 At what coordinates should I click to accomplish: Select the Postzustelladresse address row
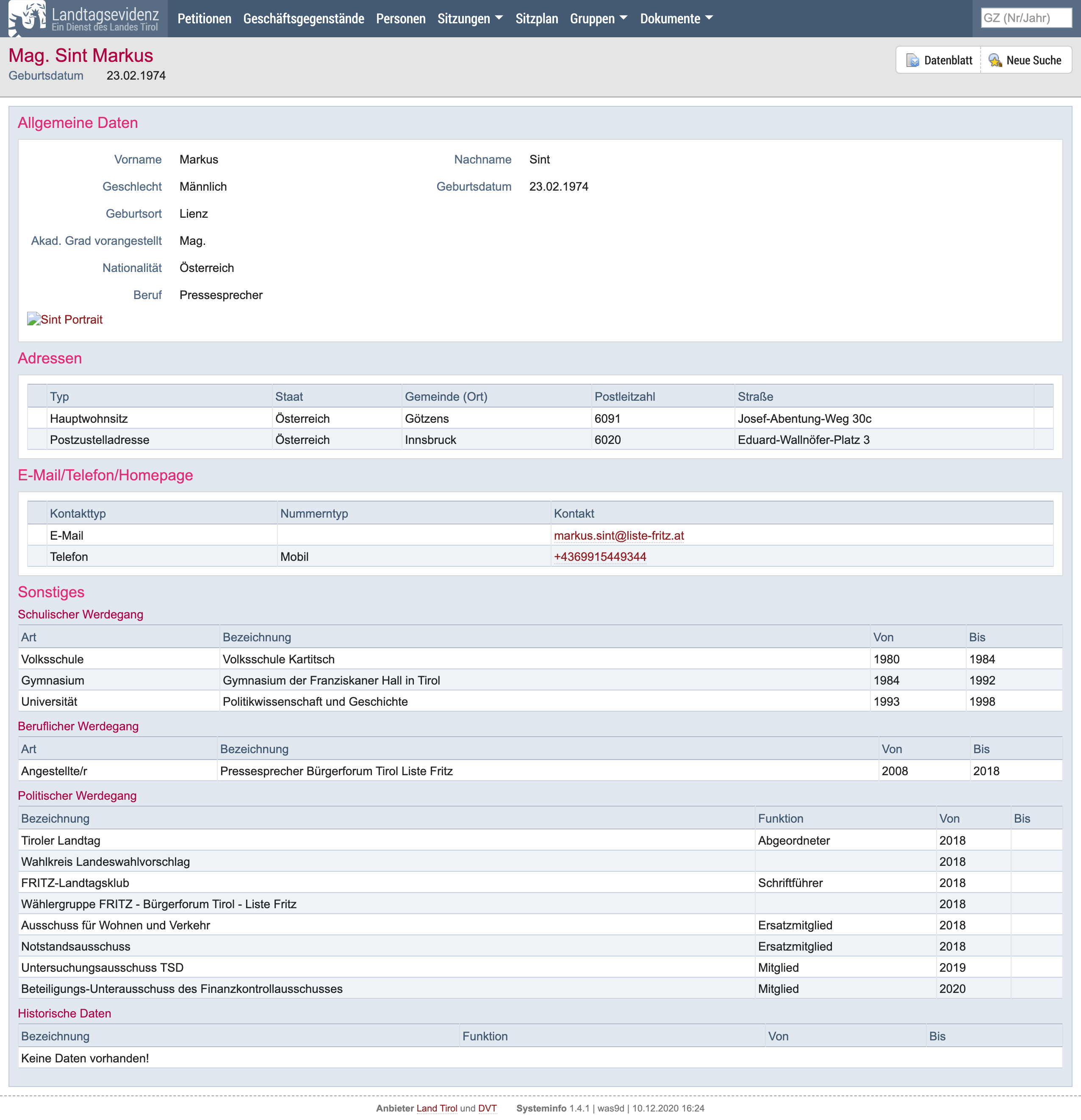click(540, 439)
